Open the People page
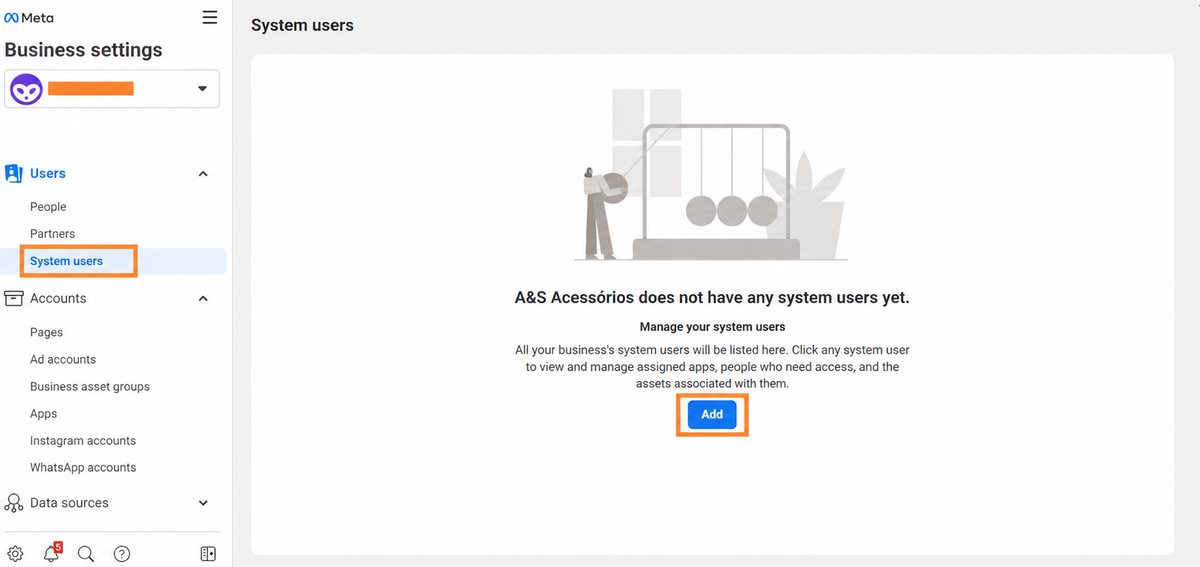This screenshot has width=1200, height=567. (48, 207)
